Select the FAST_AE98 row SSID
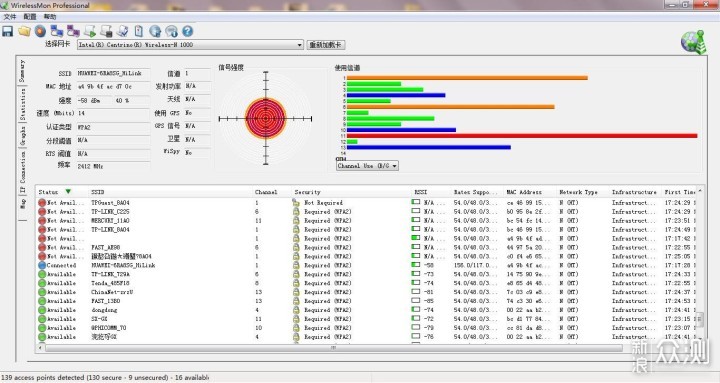This screenshot has height=383, width=720. pyautogui.click(x=106, y=248)
